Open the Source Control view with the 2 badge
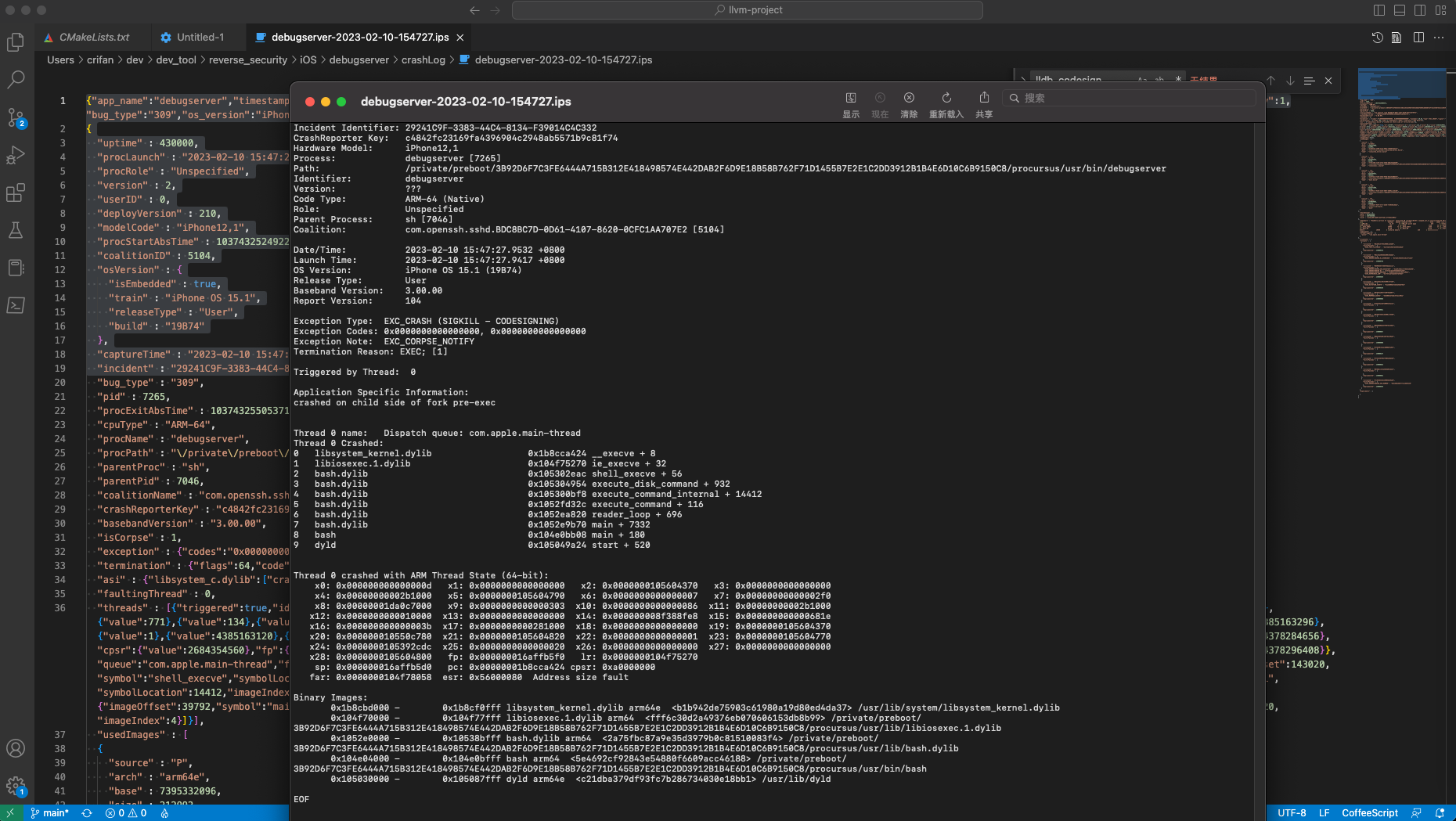 [x=16, y=117]
